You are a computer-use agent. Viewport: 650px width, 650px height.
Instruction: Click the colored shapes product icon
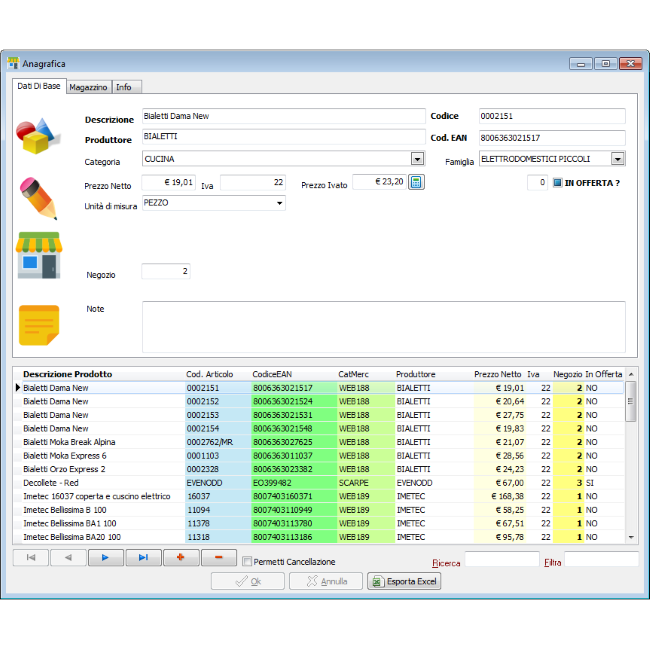38,136
